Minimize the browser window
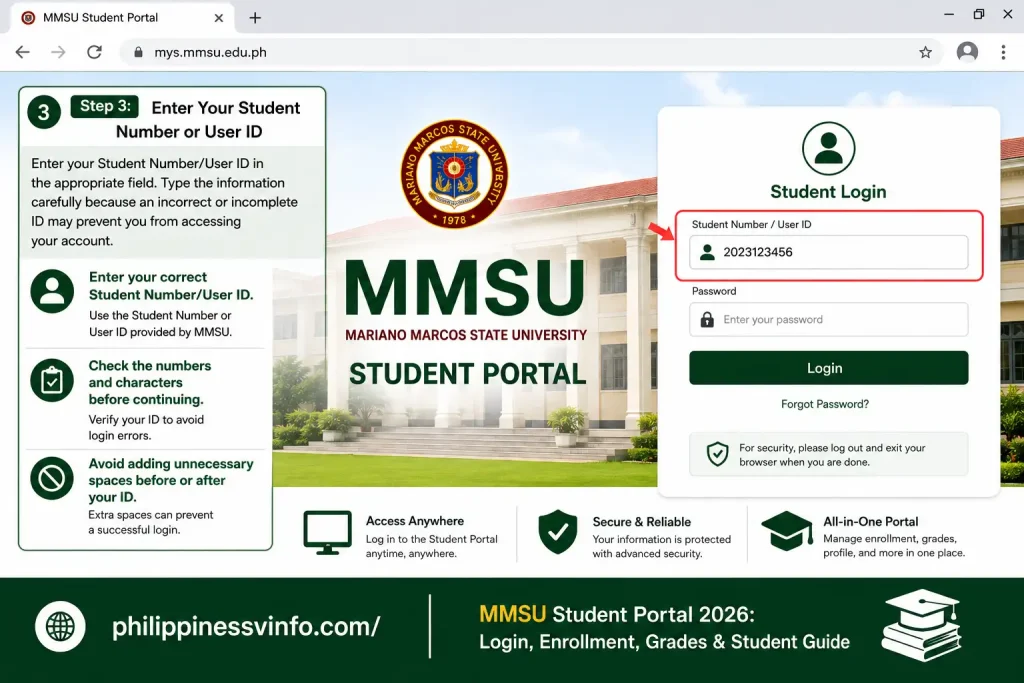The width and height of the screenshot is (1024, 683). pos(949,14)
